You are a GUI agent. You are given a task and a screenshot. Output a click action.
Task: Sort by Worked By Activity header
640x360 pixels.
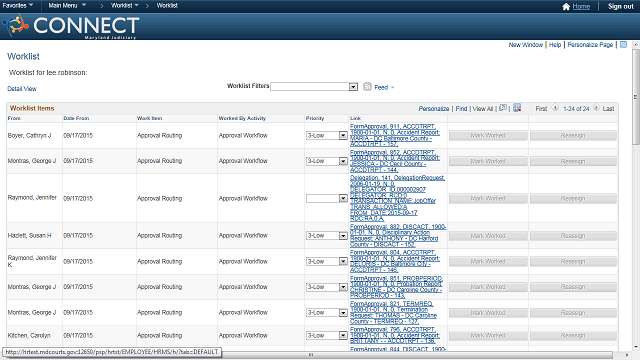pos(242,118)
